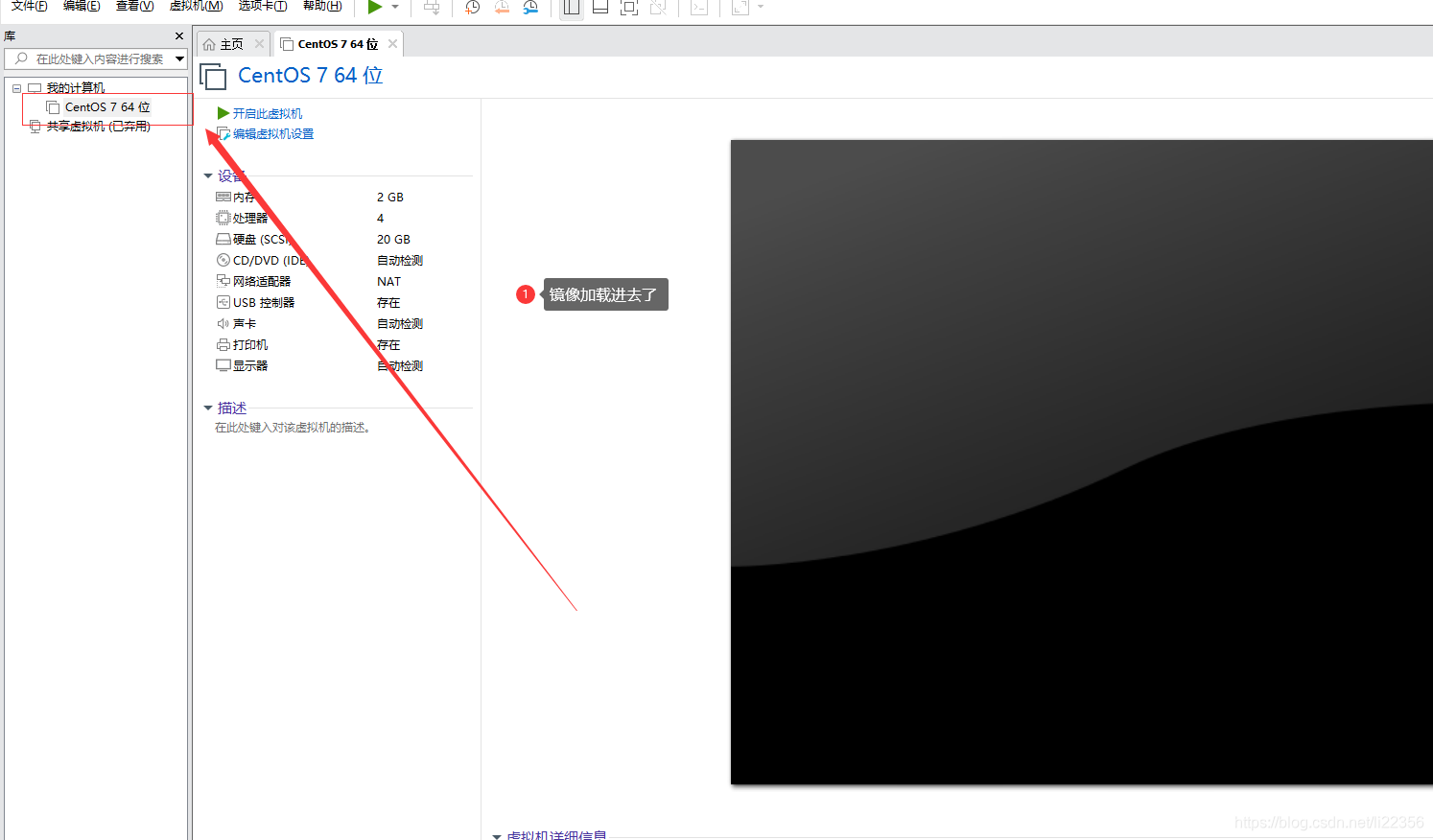Image resolution: width=1433 pixels, height=840 pixels.
Task: Open the 文件 menu
Action: pos(29,6)
